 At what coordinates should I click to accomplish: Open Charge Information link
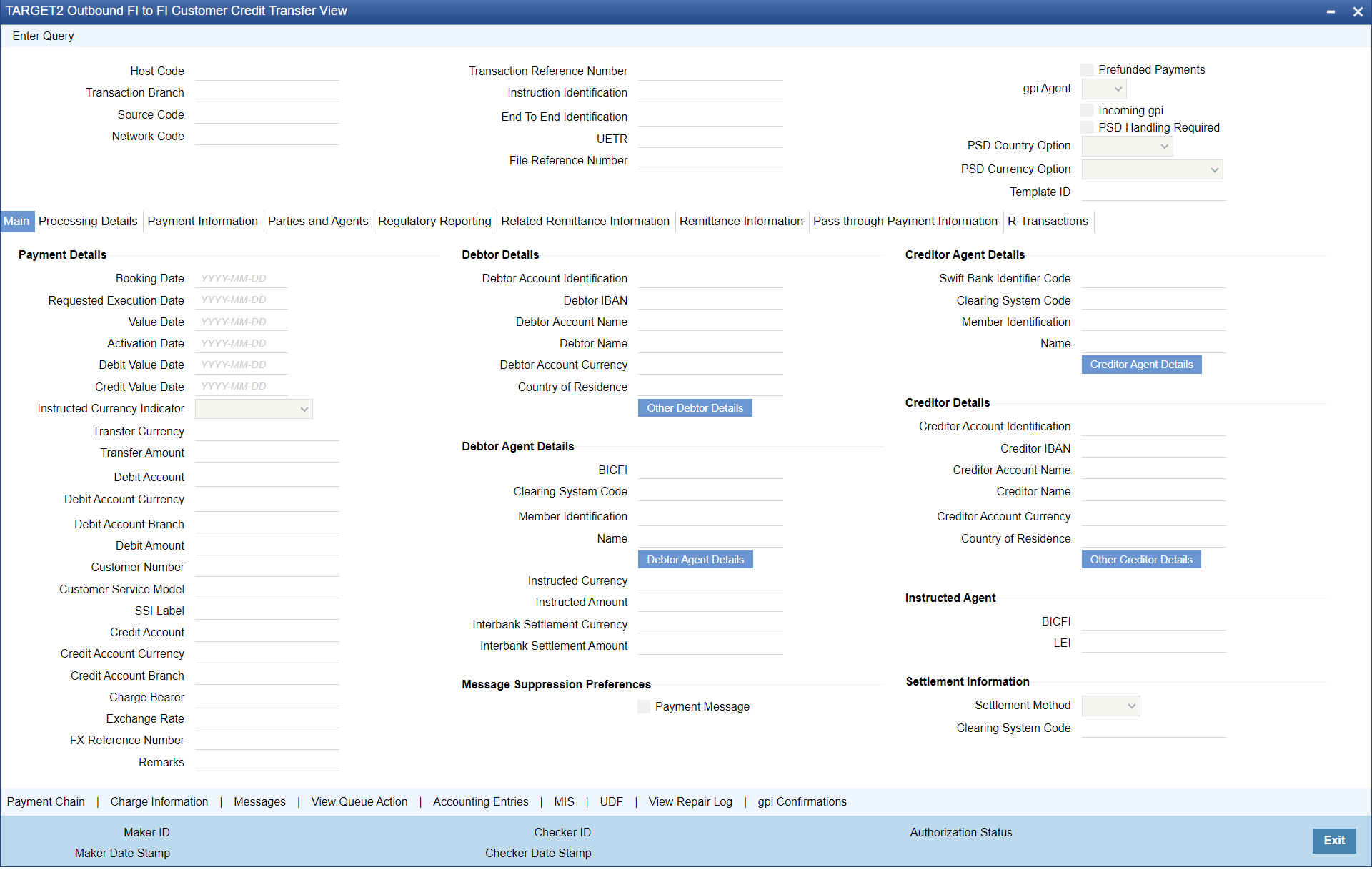tap(159, 802)
